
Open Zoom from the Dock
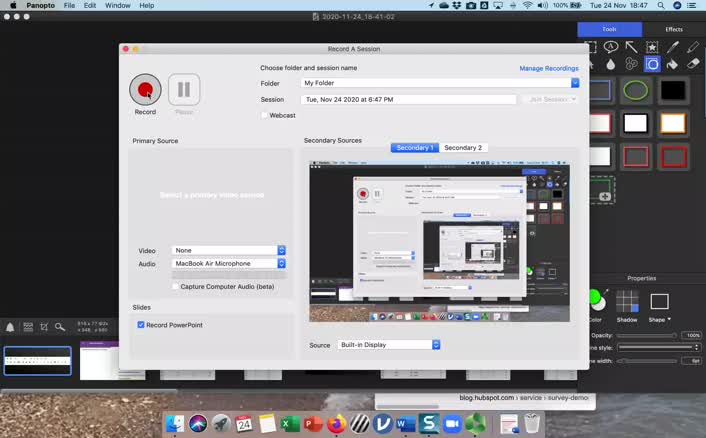(452, 424)
